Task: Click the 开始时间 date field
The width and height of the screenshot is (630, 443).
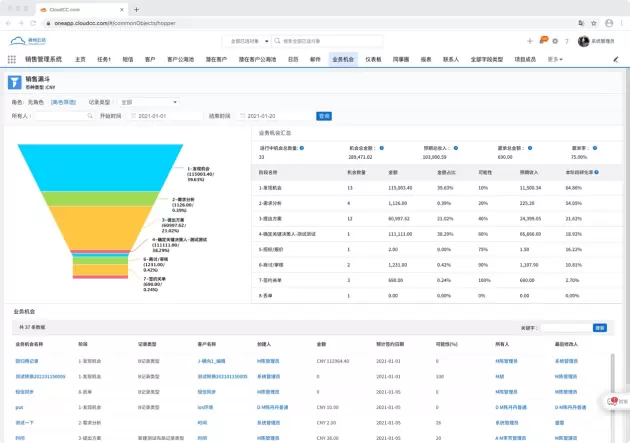Action: pos(158,116)
